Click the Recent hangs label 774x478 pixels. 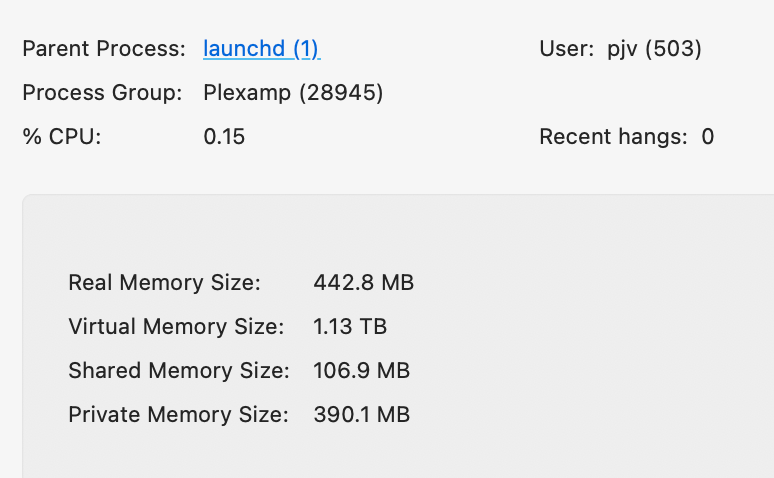tap(613, 137)
